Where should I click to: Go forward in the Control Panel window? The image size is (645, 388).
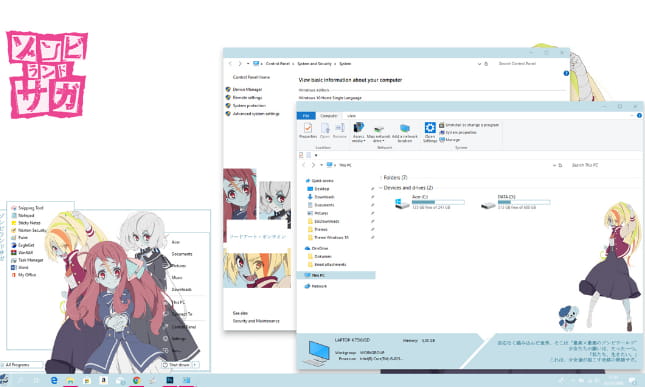(x=240, y=64)
